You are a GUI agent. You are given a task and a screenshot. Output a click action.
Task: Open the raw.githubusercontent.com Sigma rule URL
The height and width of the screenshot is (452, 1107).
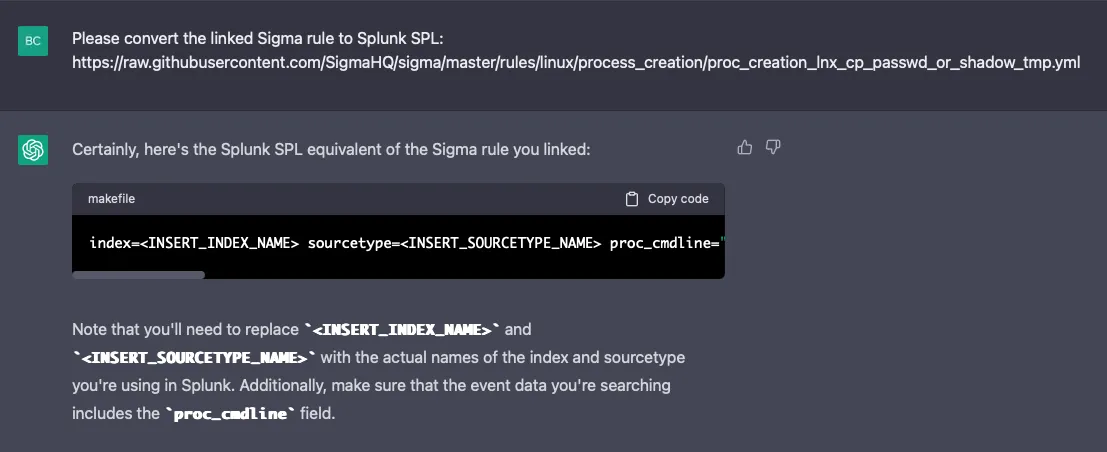(576, 63)
